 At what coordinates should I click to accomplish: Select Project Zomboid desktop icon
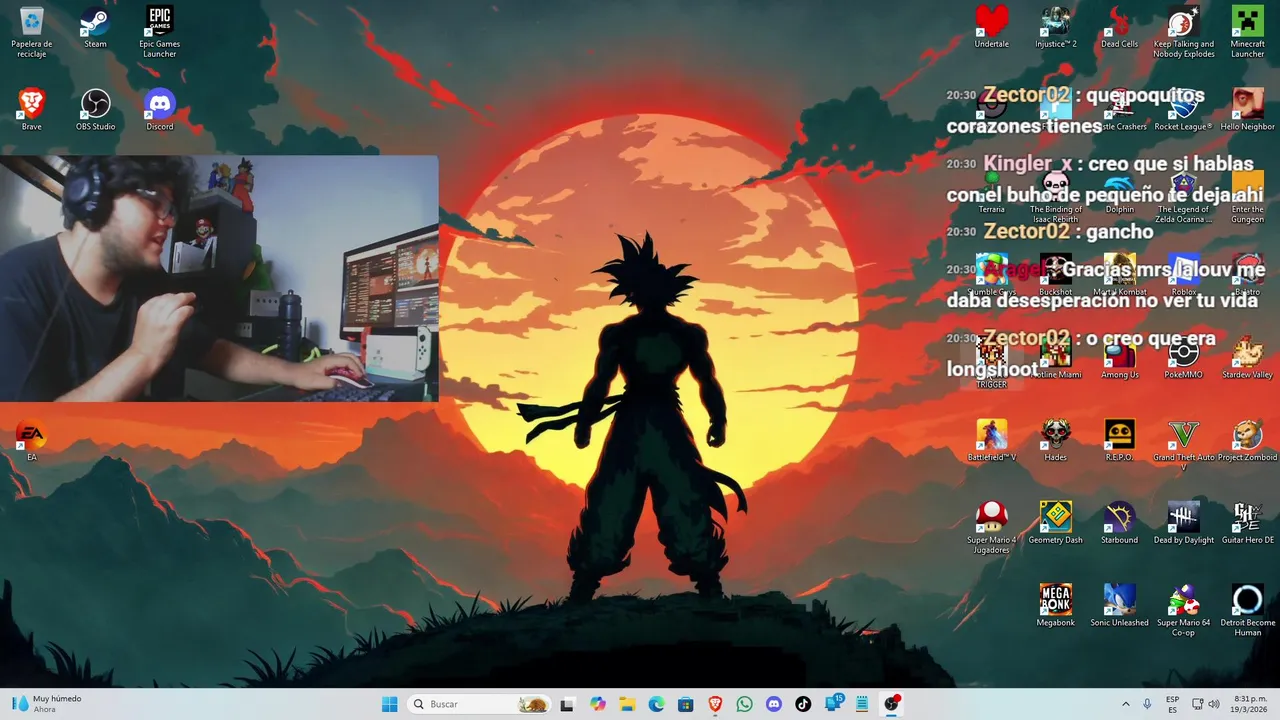coord(1247,441)
